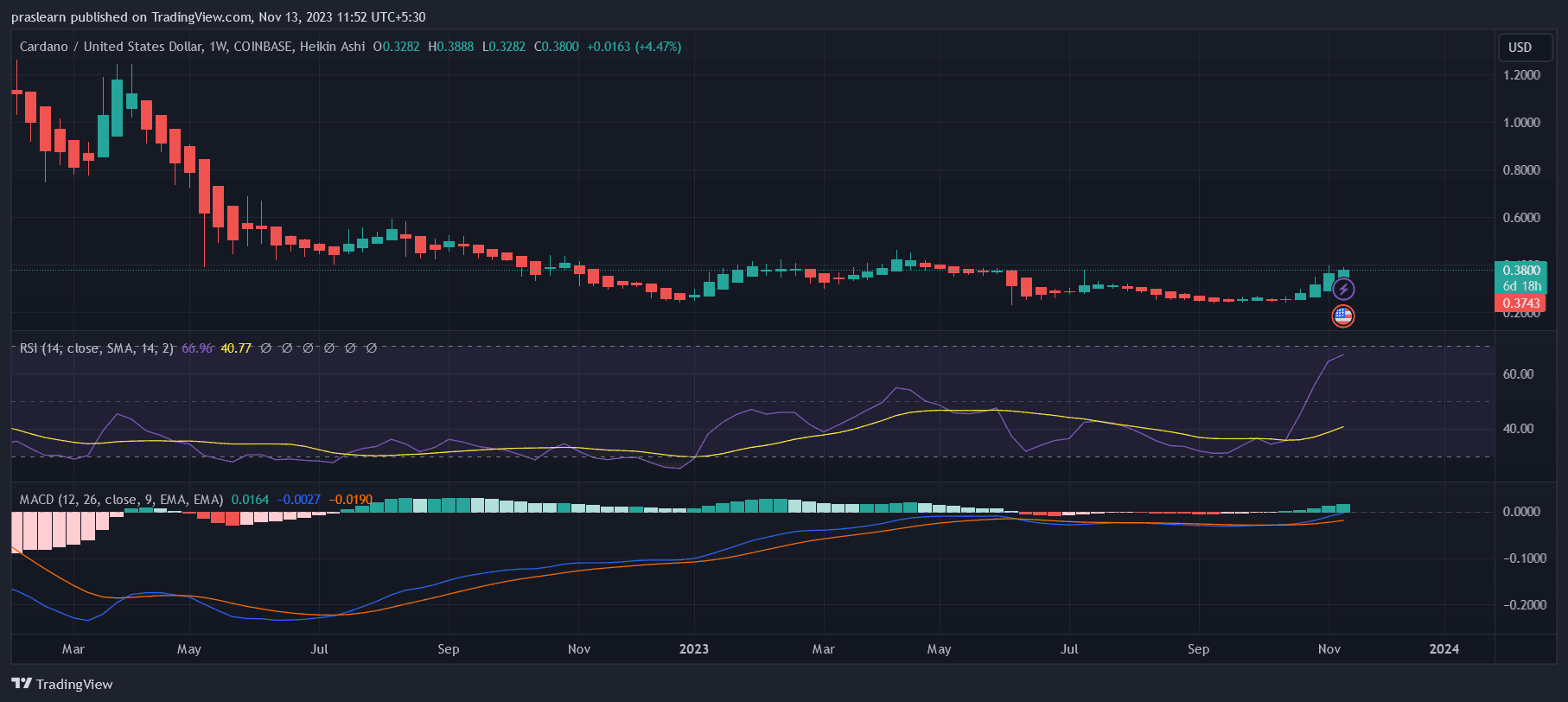Click the orange signal value −0.0190
Viewport: 1568px width, 702px height.
(x=351, y=500)
